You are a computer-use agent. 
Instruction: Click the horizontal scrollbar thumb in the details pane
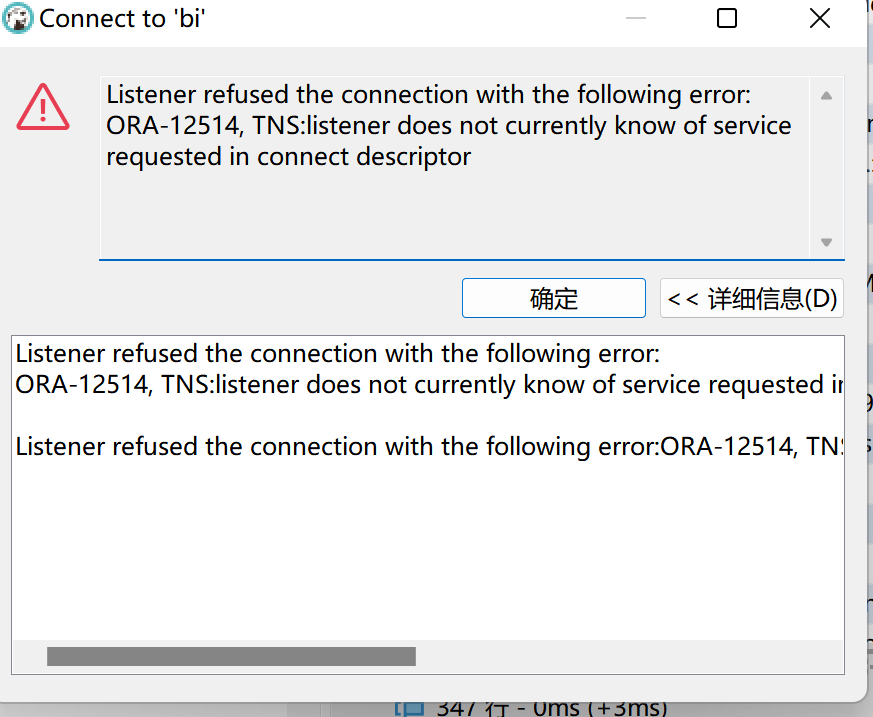pyautogui.click(x=231, y=656)
